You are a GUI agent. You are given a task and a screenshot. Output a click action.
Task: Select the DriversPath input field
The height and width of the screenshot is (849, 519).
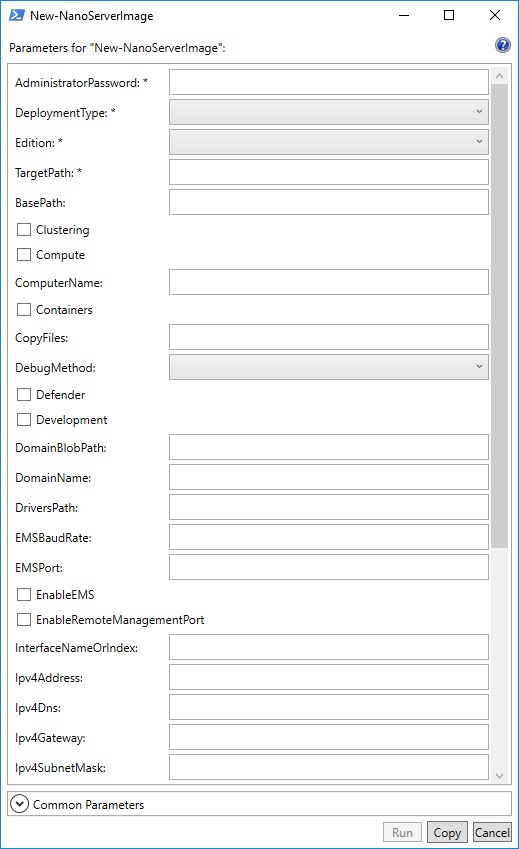coord(329,507)
